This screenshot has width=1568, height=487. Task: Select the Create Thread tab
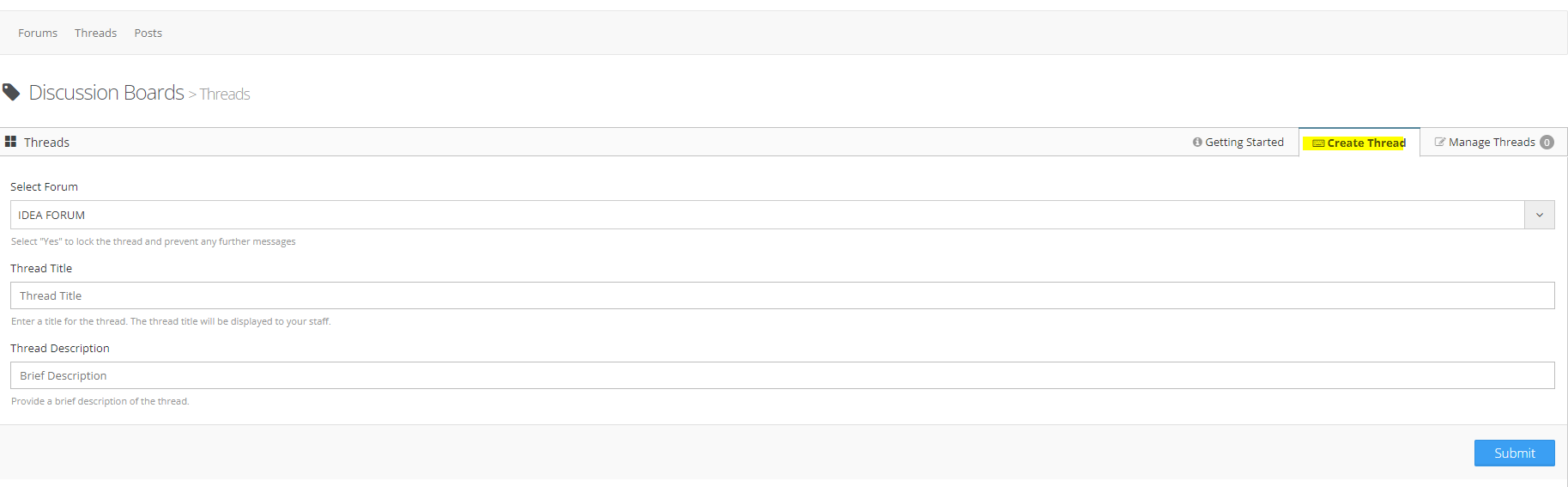1366,143
